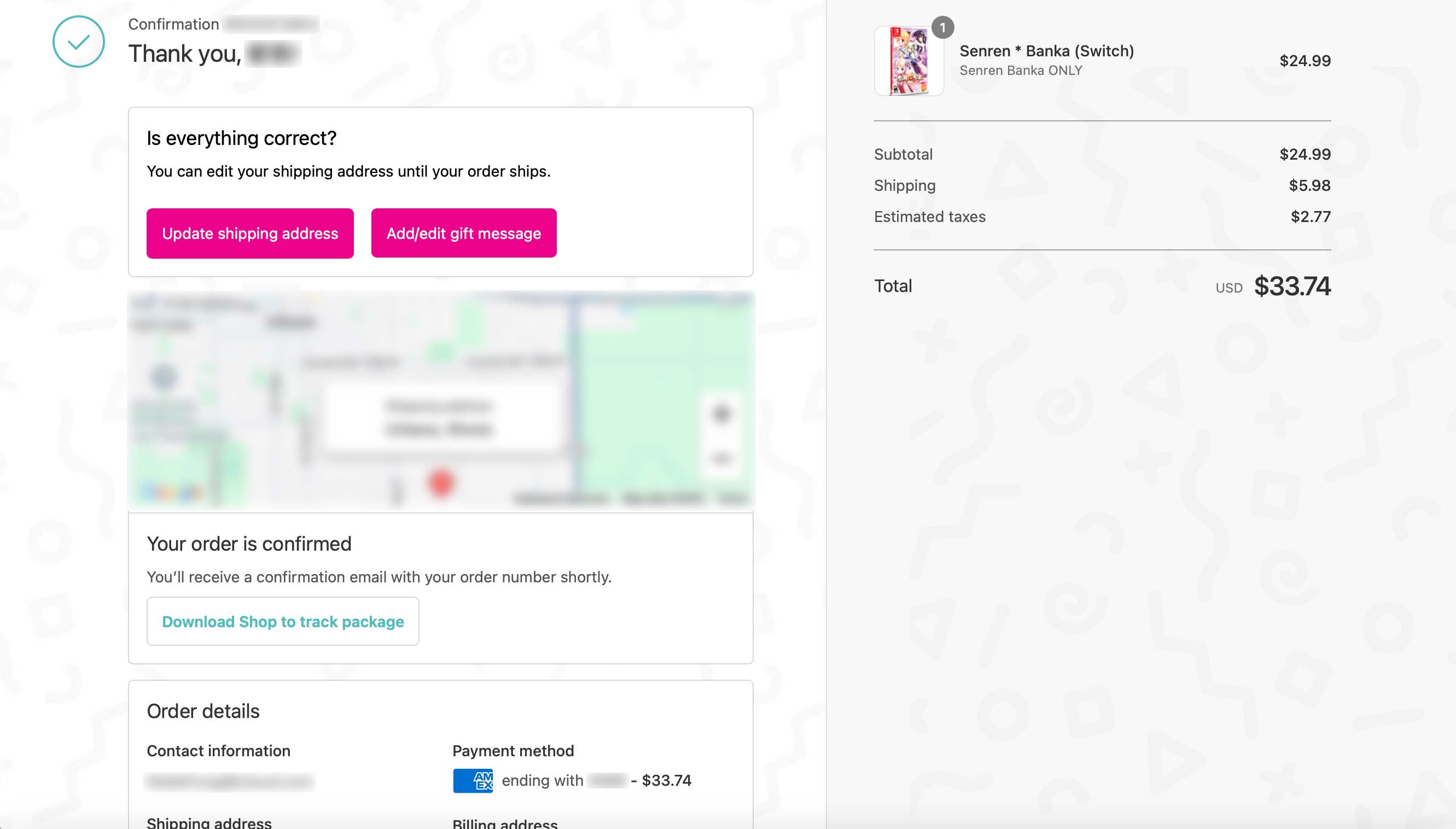Open the Add/edit gift message button
Screen dimensions: 1456x829
point(463,233)
